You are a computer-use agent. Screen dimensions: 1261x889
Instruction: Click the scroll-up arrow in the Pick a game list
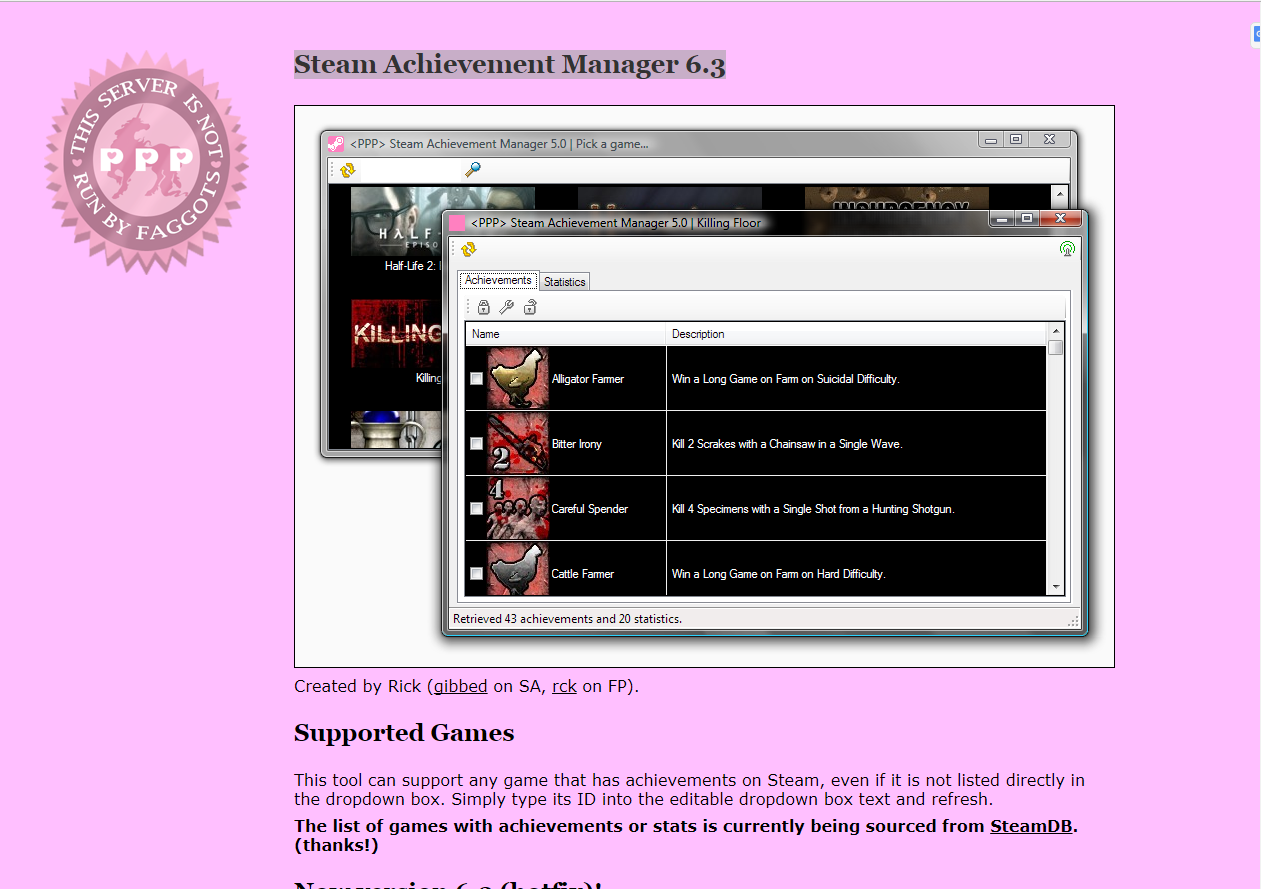point(1060,193)
